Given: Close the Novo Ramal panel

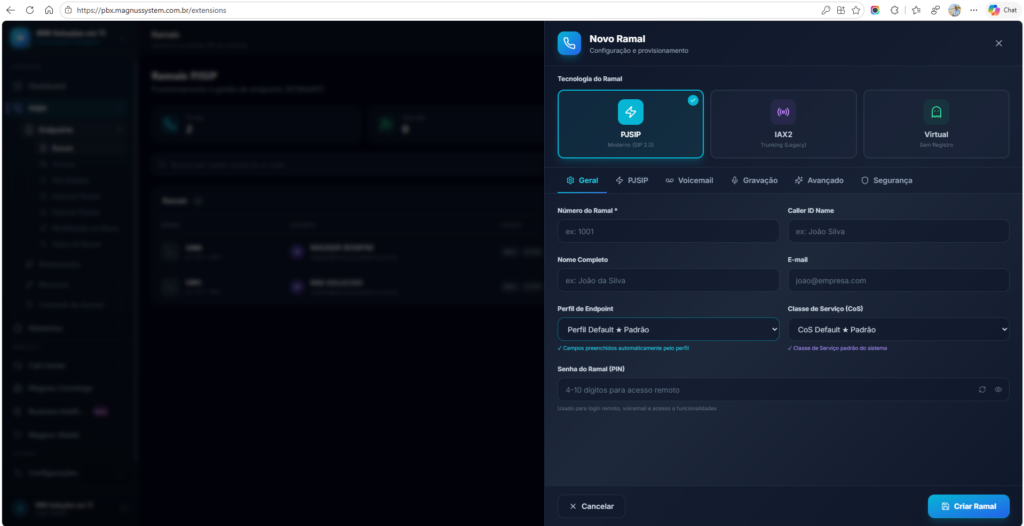Looking at the screenshot, I should click(999, 43).
